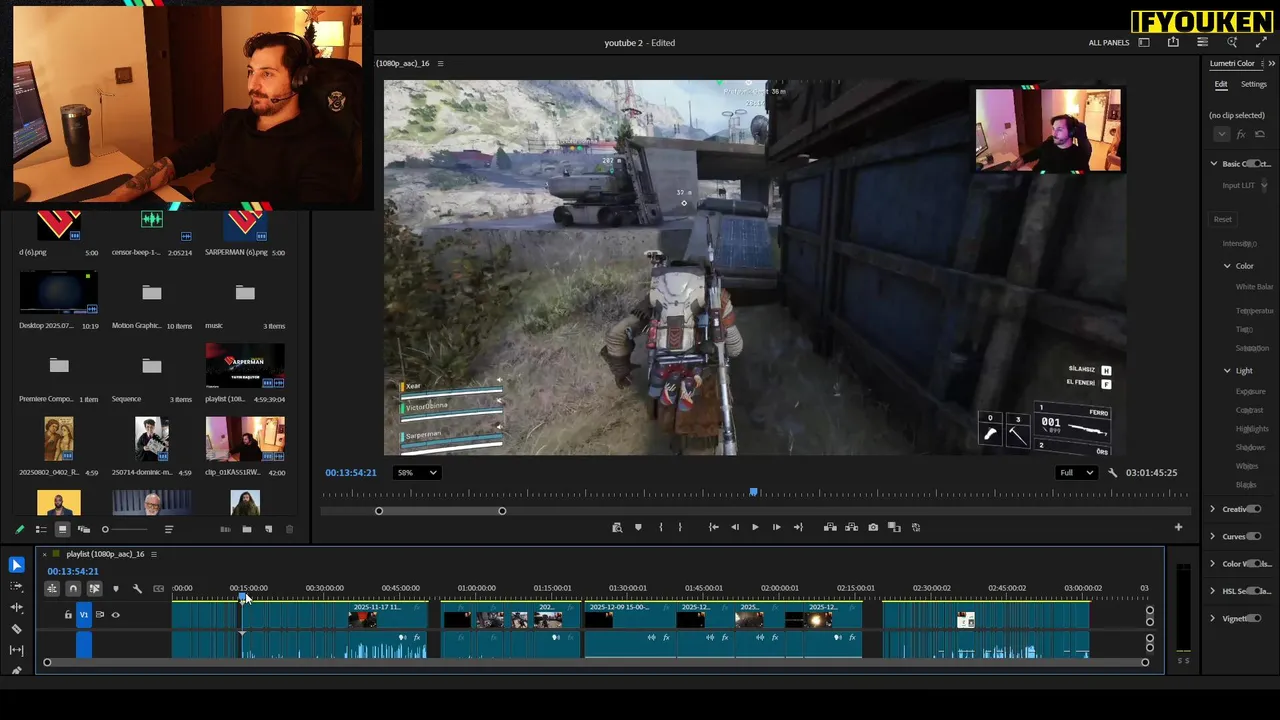This screenshot has width=1280, height=720.
Task: Open playlist (1080p_aac)_16 timeline panel menu
Action: [x=153, y=554]
